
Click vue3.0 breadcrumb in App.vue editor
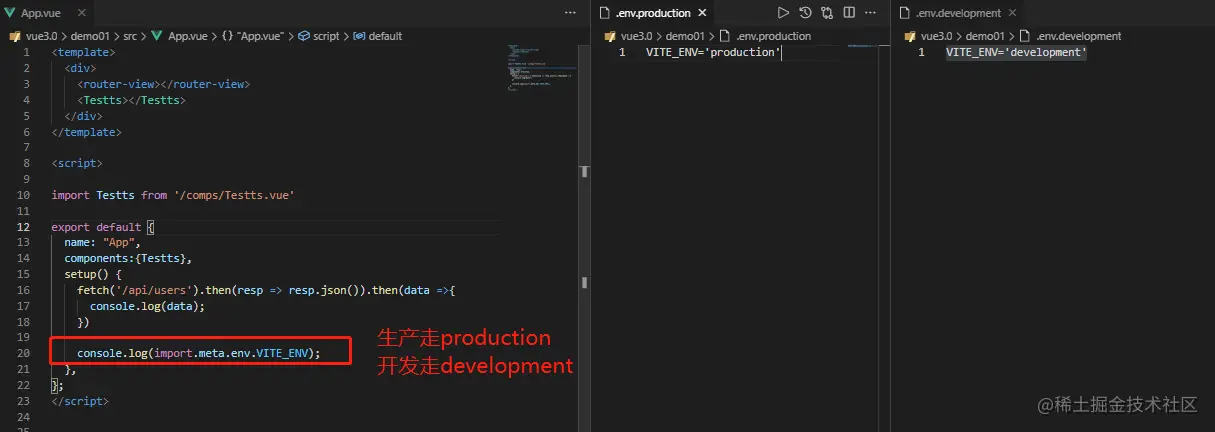click(x=43, y=36)
